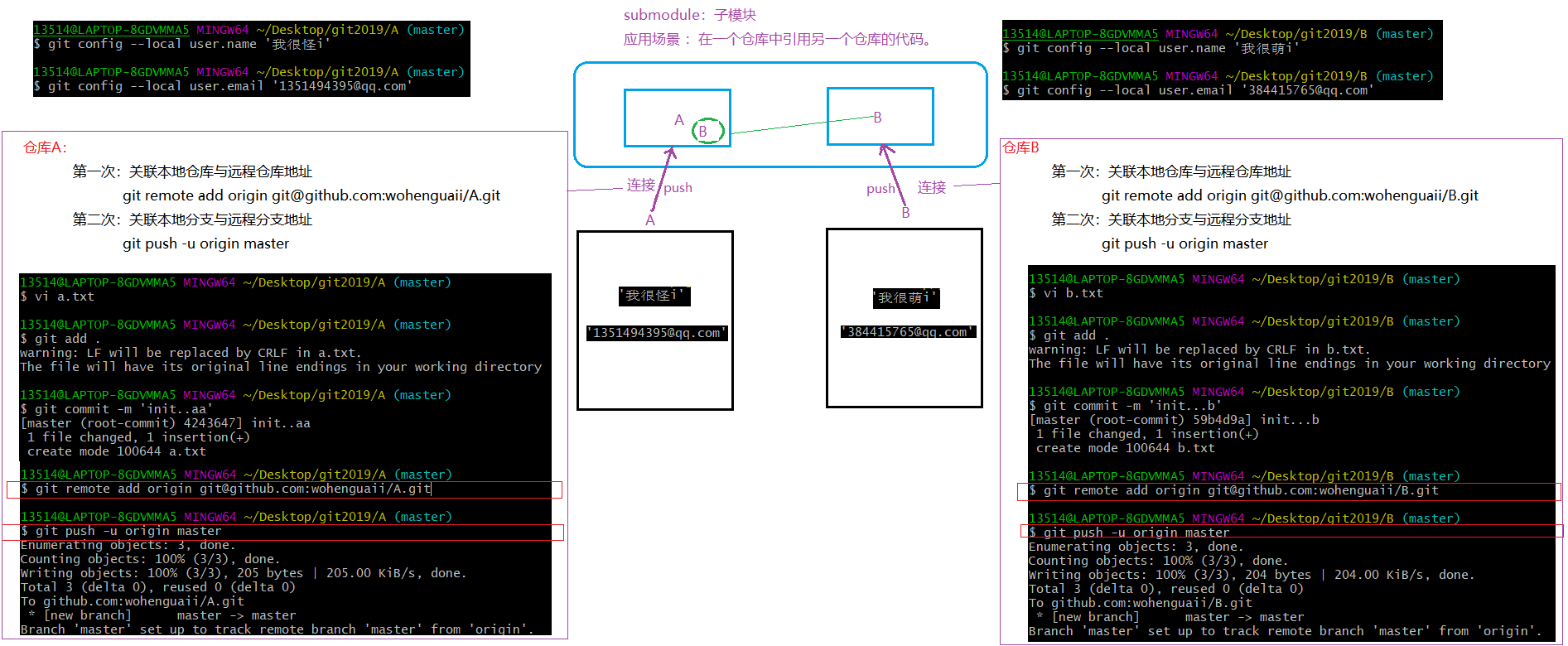Click the '我很怪i' username label
This screenshot has height=646, width=1568.
point(654,296)
